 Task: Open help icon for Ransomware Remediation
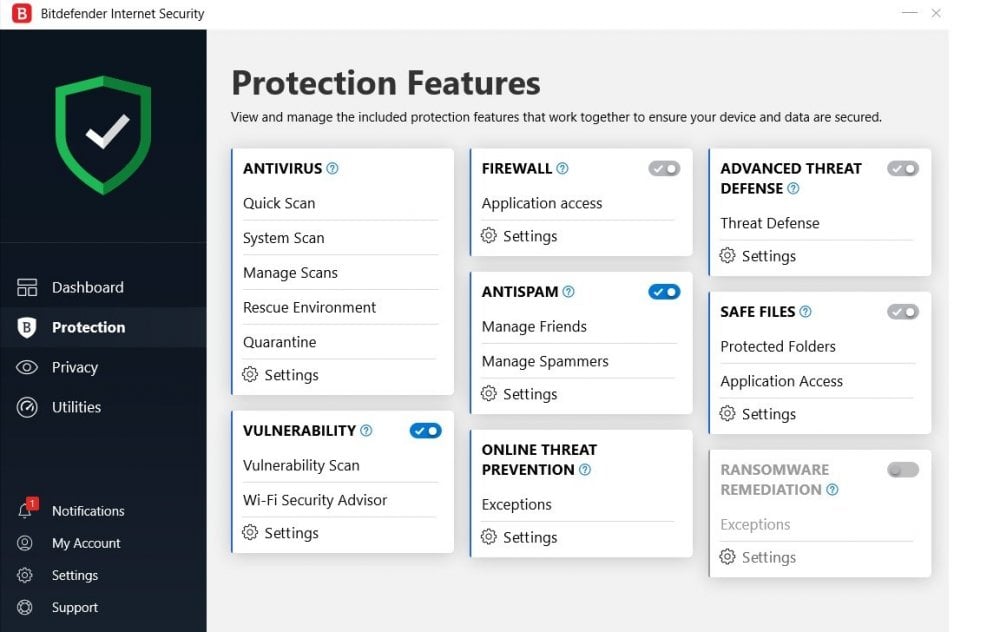[x=832, y=490]
